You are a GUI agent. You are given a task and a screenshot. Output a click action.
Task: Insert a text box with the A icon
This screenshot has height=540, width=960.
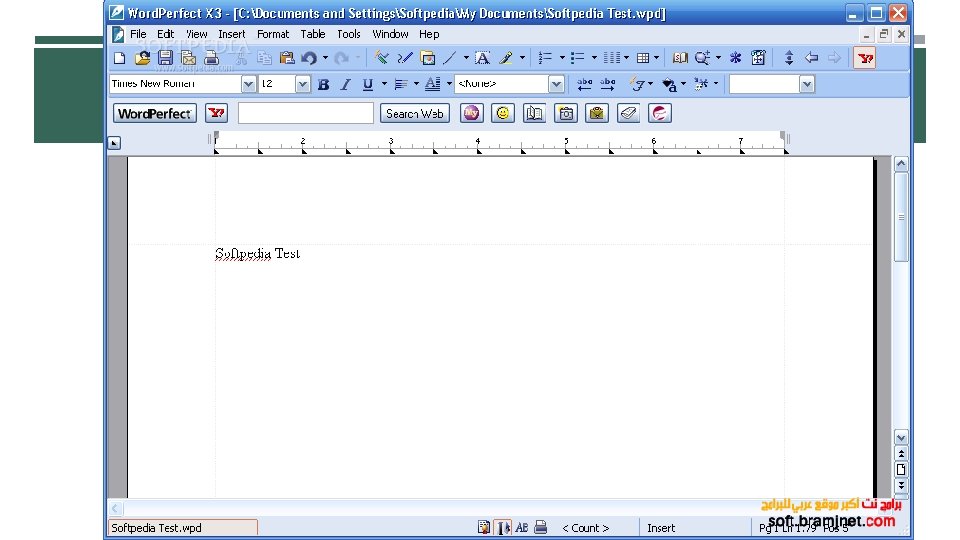[x=482, y=58]
